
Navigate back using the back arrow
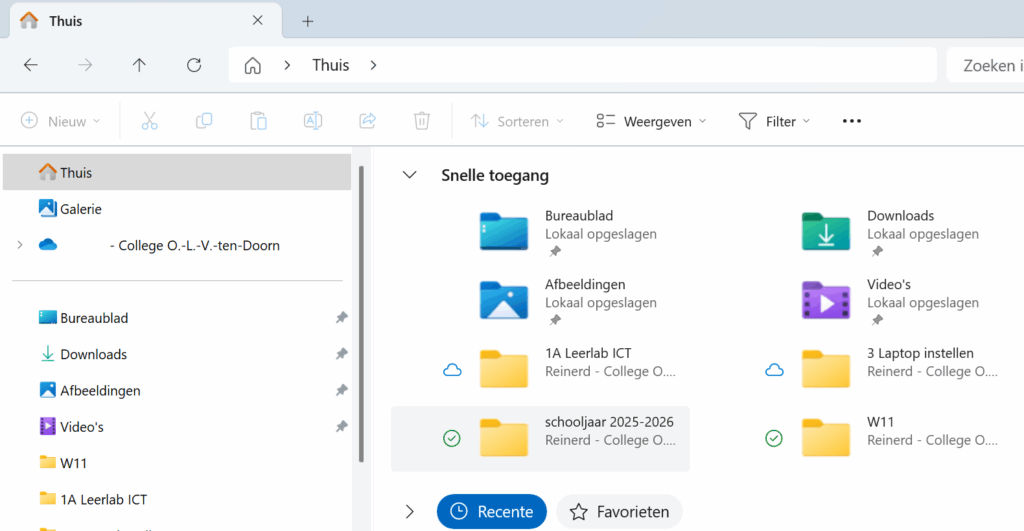click(31, 65)
